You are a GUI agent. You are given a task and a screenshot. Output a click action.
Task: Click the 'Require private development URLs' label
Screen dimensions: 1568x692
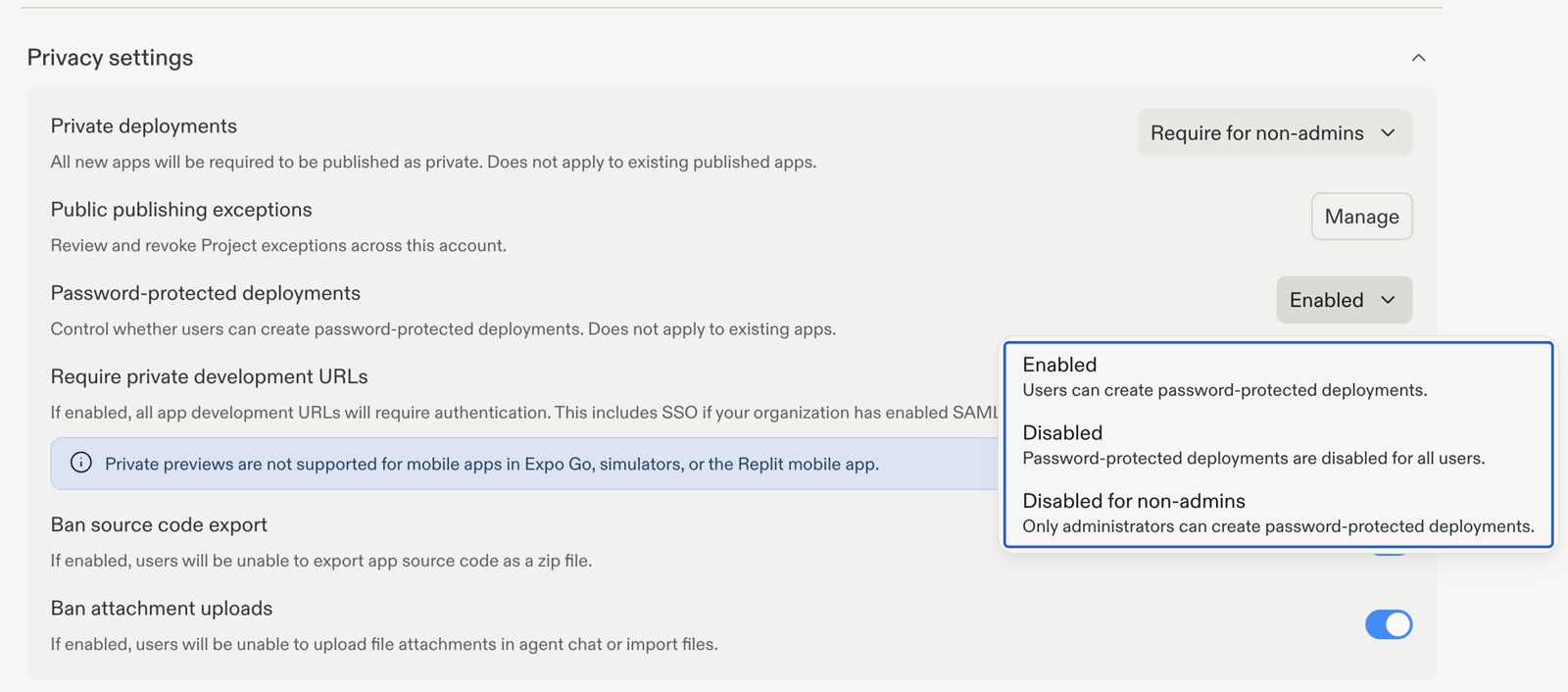(x=210, y=376)
